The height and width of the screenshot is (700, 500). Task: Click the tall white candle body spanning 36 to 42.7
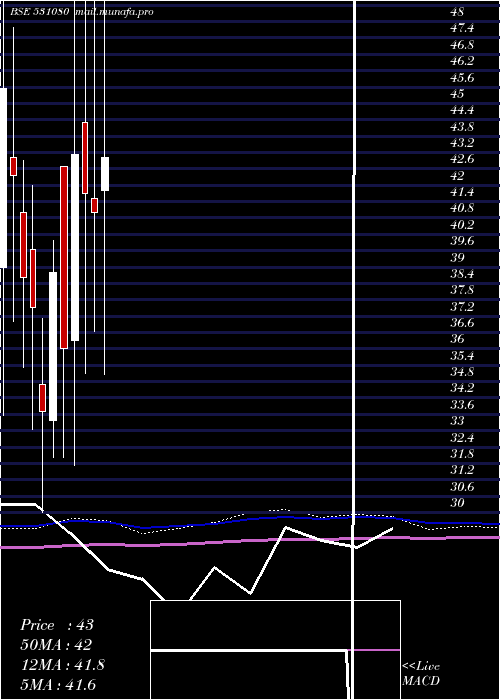click(x=75, y=247)
